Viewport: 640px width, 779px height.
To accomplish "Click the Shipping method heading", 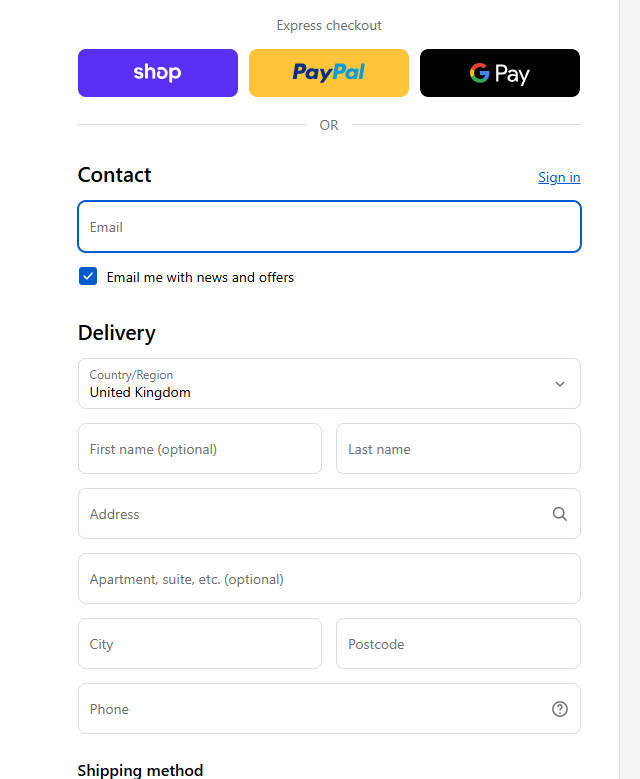I will tap(140, 770).
